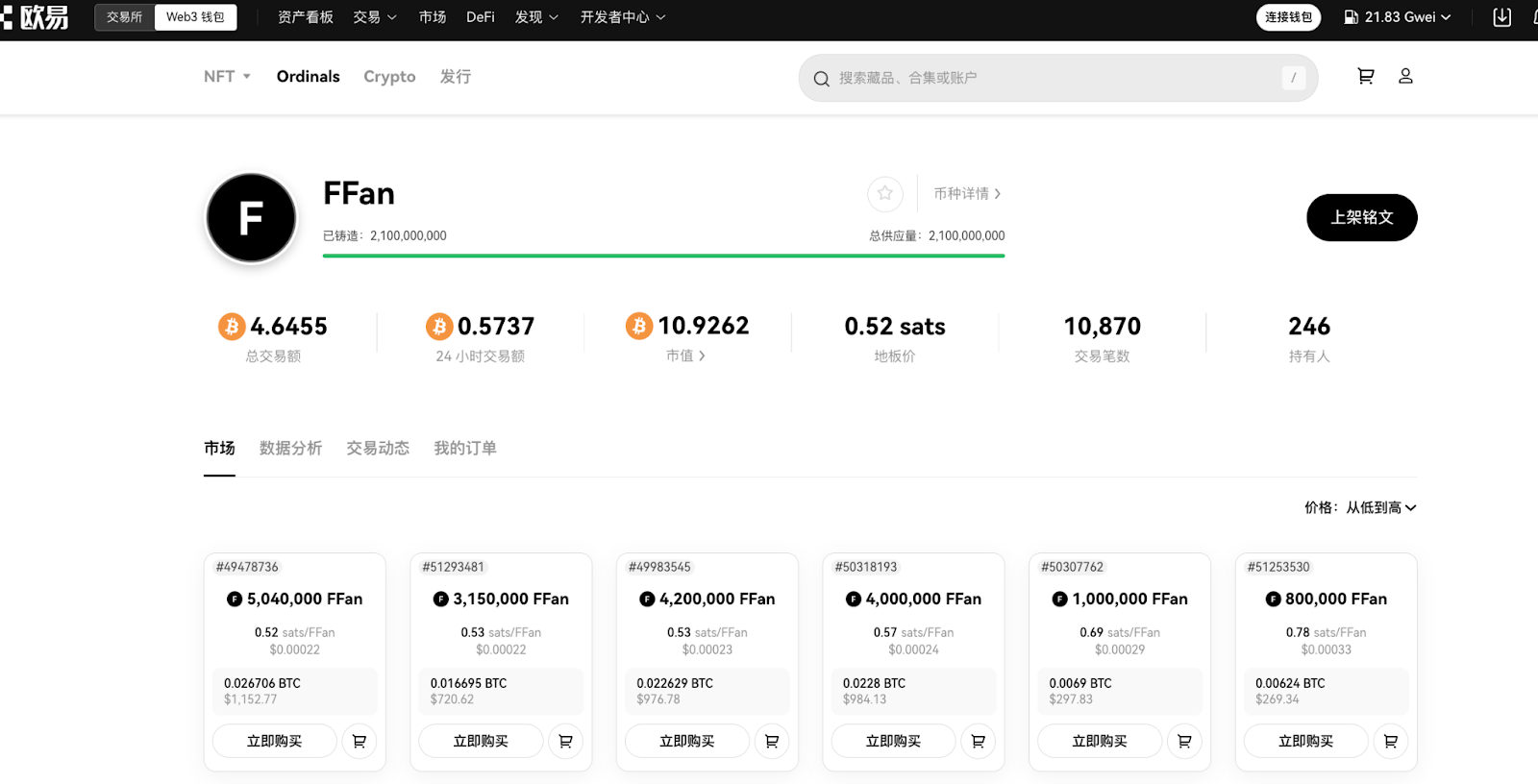Switch to 我的订单 tab
This screenshot has width=1538, height=784.
[465, 448]
